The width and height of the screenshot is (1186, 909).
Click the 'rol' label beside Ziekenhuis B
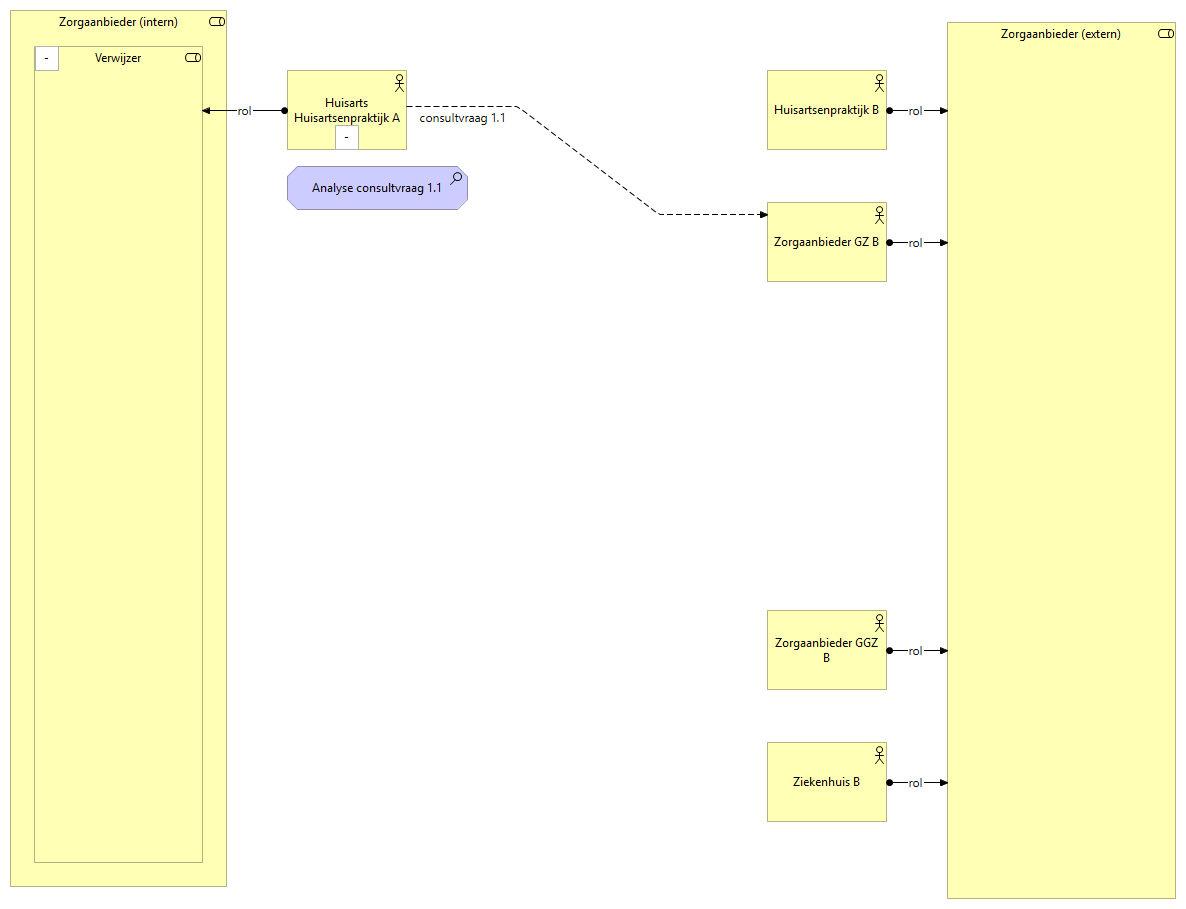coord(915,783)
